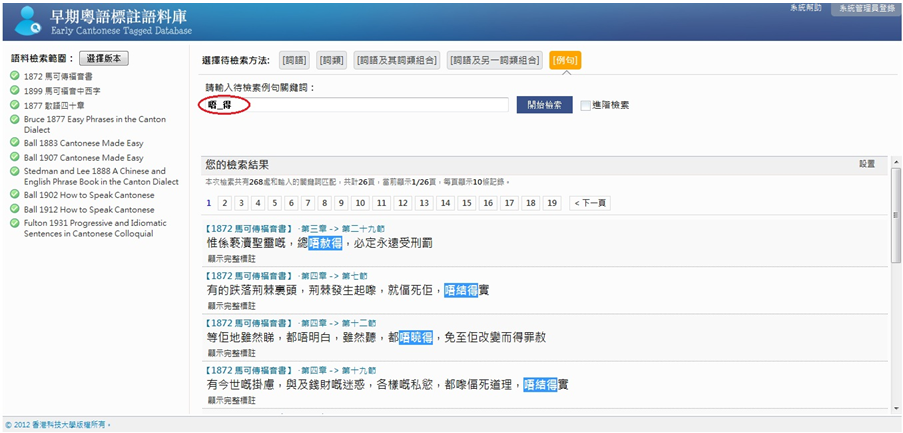Click green check icon beside 1872 馬可傳福音書
Screen dimensions: 903x433
coord(15,76)
